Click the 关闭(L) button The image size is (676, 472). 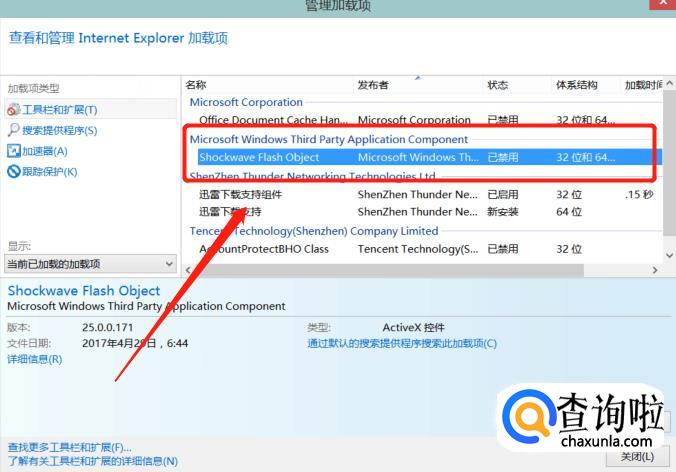coord(637,457)
